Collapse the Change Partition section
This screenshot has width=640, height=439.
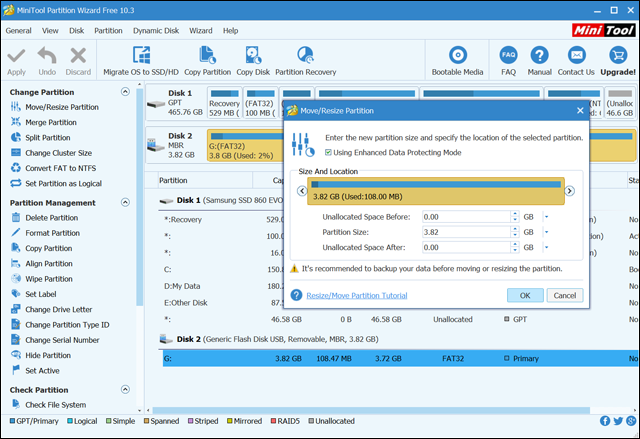pyautogui.click(x=125, y=92)
